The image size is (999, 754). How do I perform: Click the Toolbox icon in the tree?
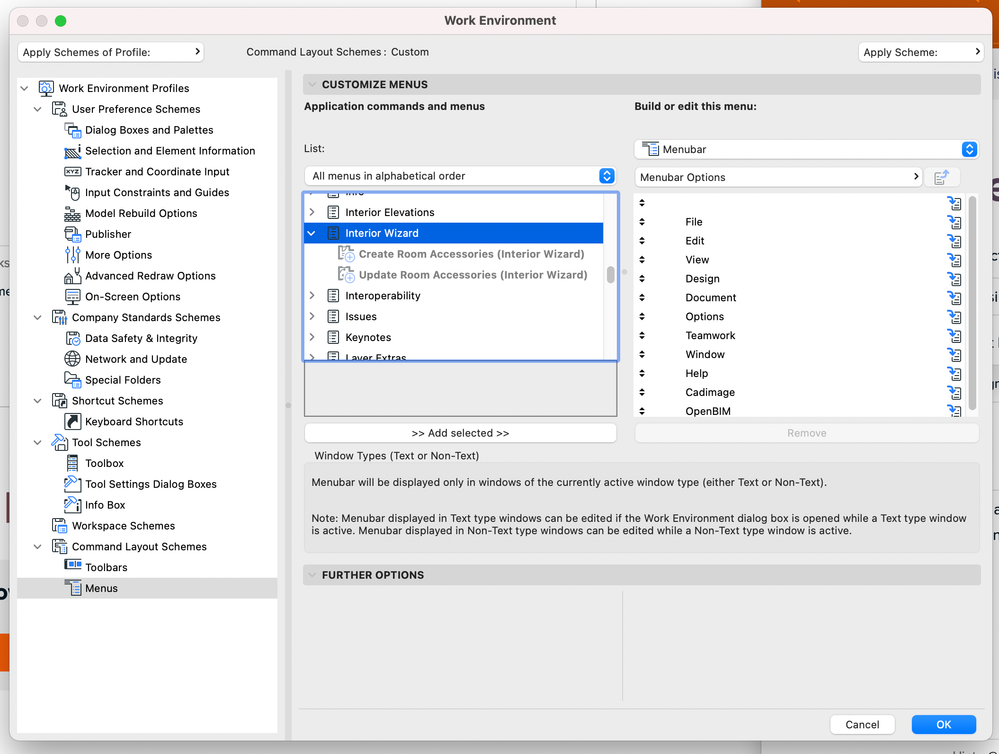pos(73,463)
